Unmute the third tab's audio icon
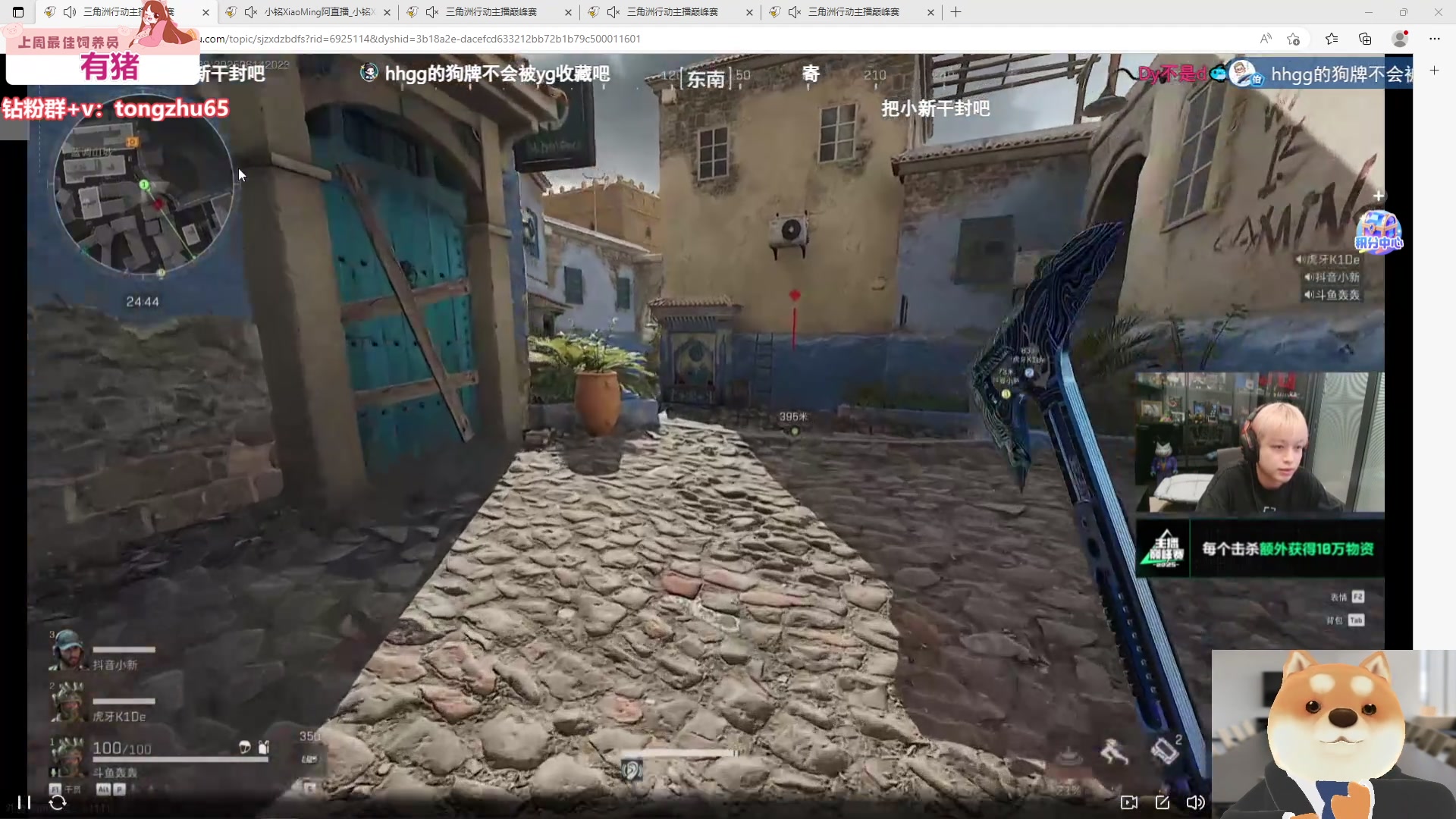Screen dimensions: 1456x819 (432, 12)
